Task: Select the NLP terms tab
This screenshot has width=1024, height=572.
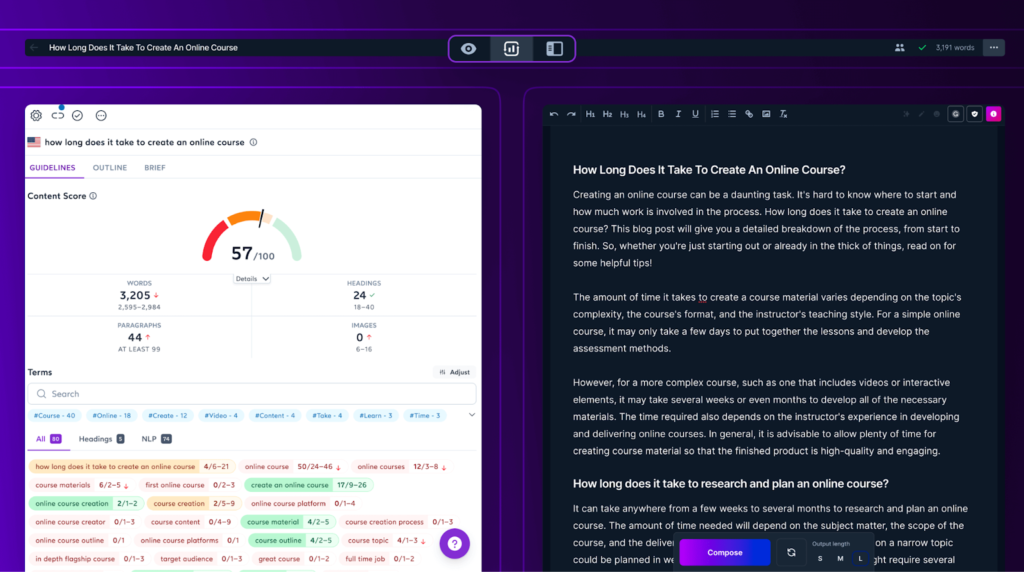Action: [153, 439]
